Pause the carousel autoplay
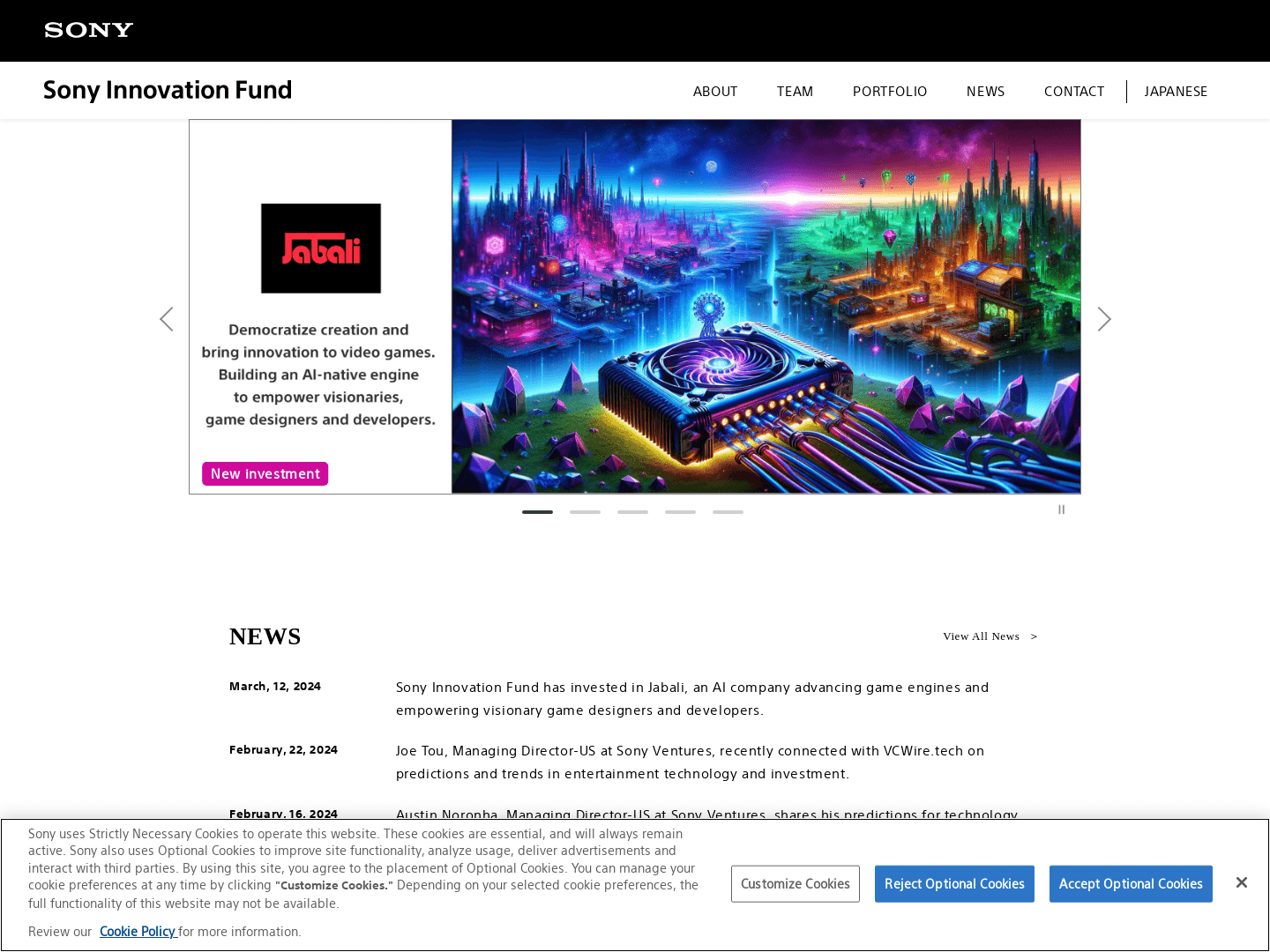Screen dimensions: 1270x952 pyautogui.click(x=1061, y=509)
